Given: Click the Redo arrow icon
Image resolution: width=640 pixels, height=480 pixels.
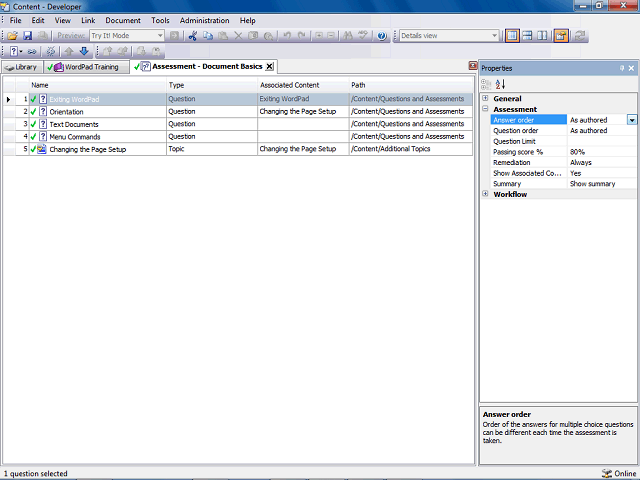Looking at the screenshot, I should point(302,36).
